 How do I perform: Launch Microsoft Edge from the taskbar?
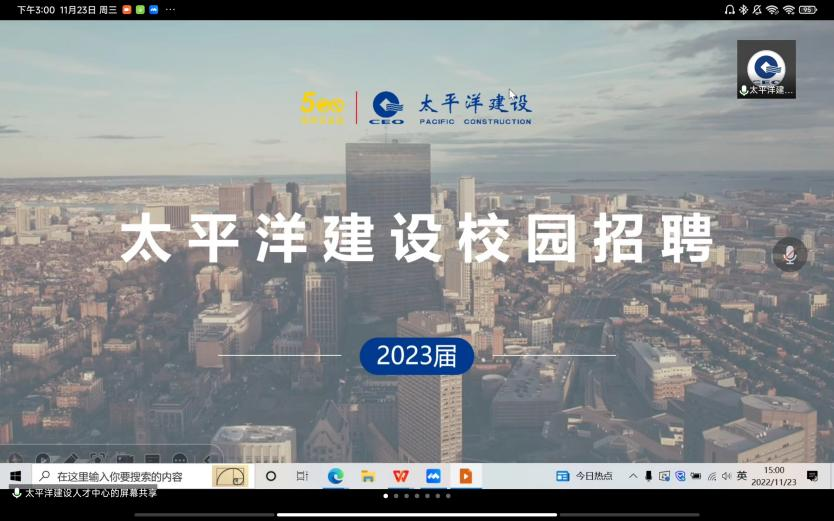point(336,477)
